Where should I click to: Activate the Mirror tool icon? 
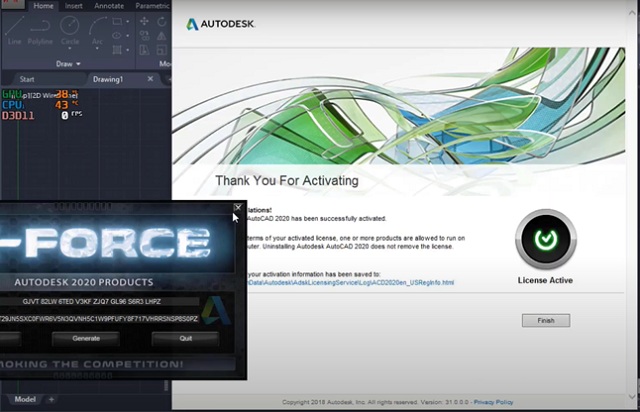[162, 36]
